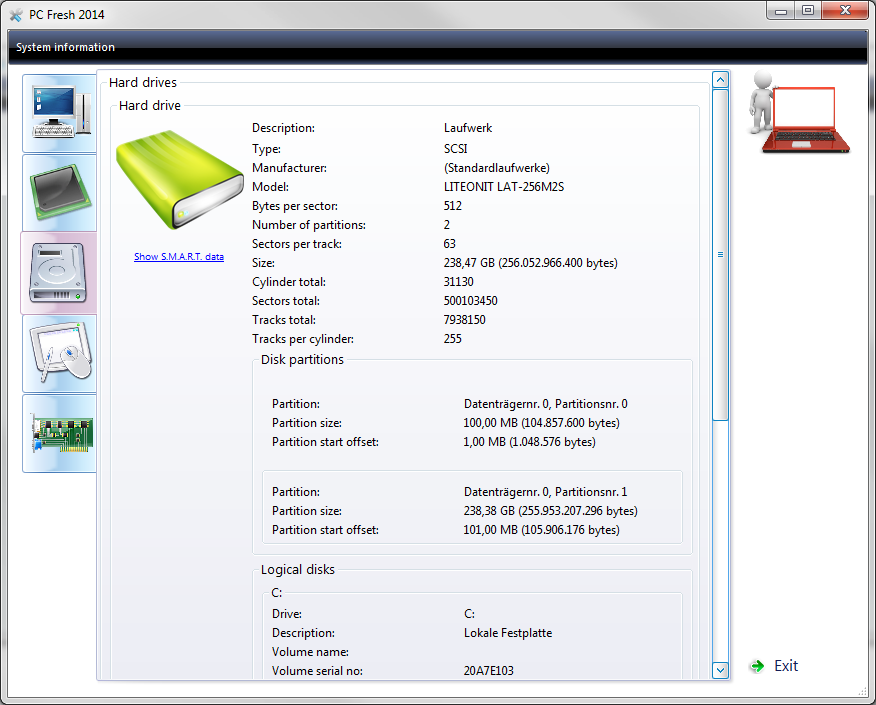The width and height of the screenshot is (876, 705).
Task: Maximize the PC Fresh 2014 window
Action: pyautogui.click(x=807, y=11)
